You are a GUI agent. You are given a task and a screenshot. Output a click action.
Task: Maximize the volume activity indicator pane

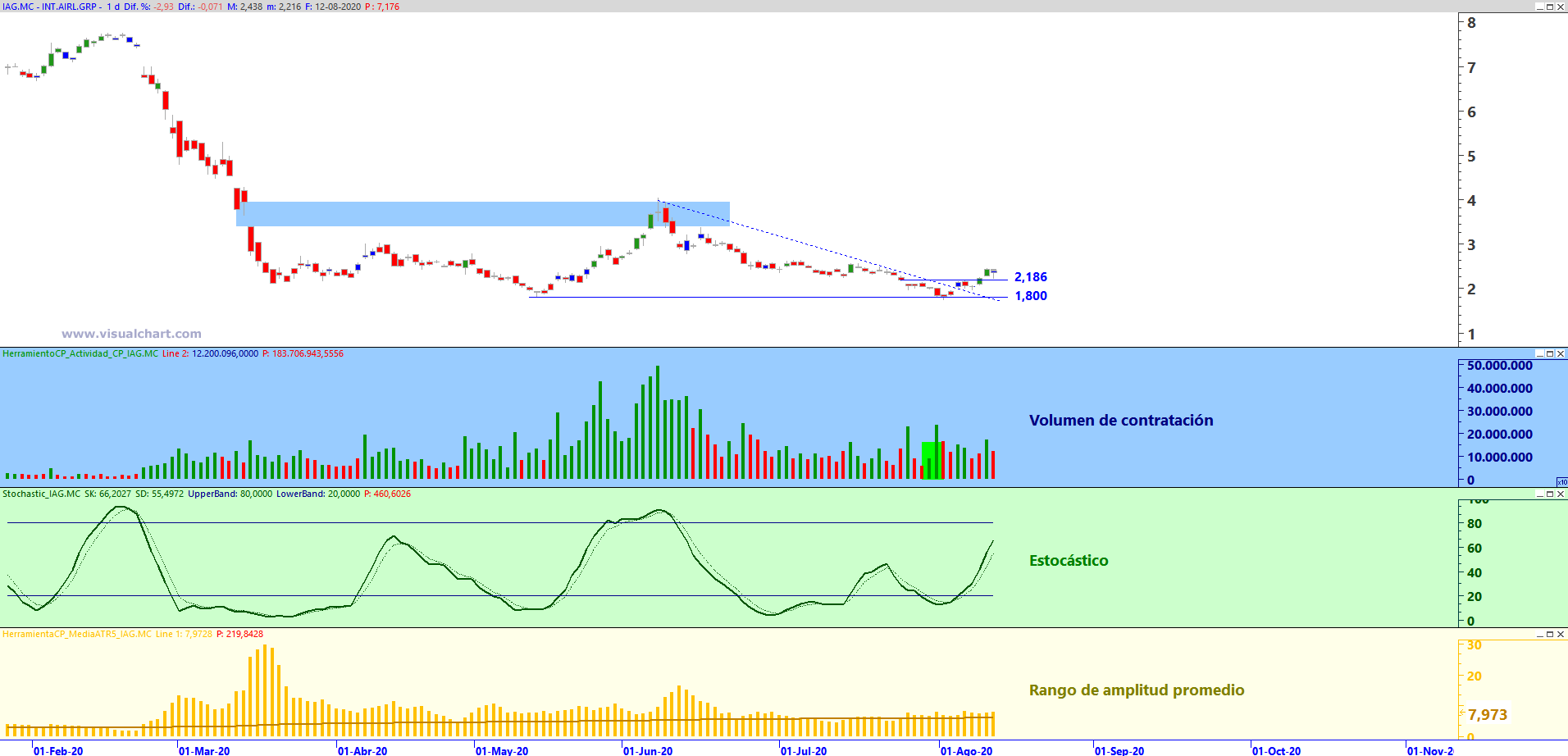tap(1550, 353)
